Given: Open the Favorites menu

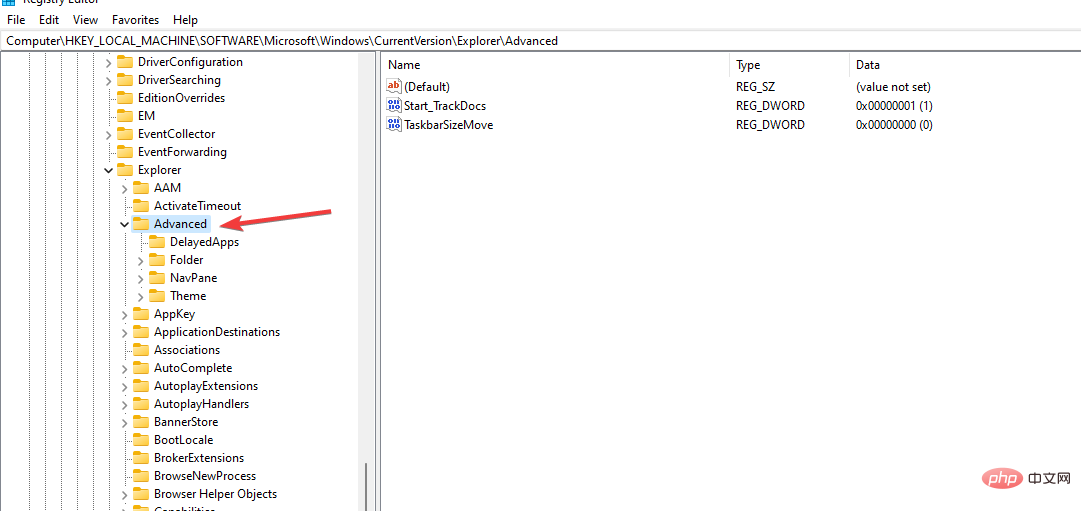Looking at the screenshot, I should pos(135,20).
